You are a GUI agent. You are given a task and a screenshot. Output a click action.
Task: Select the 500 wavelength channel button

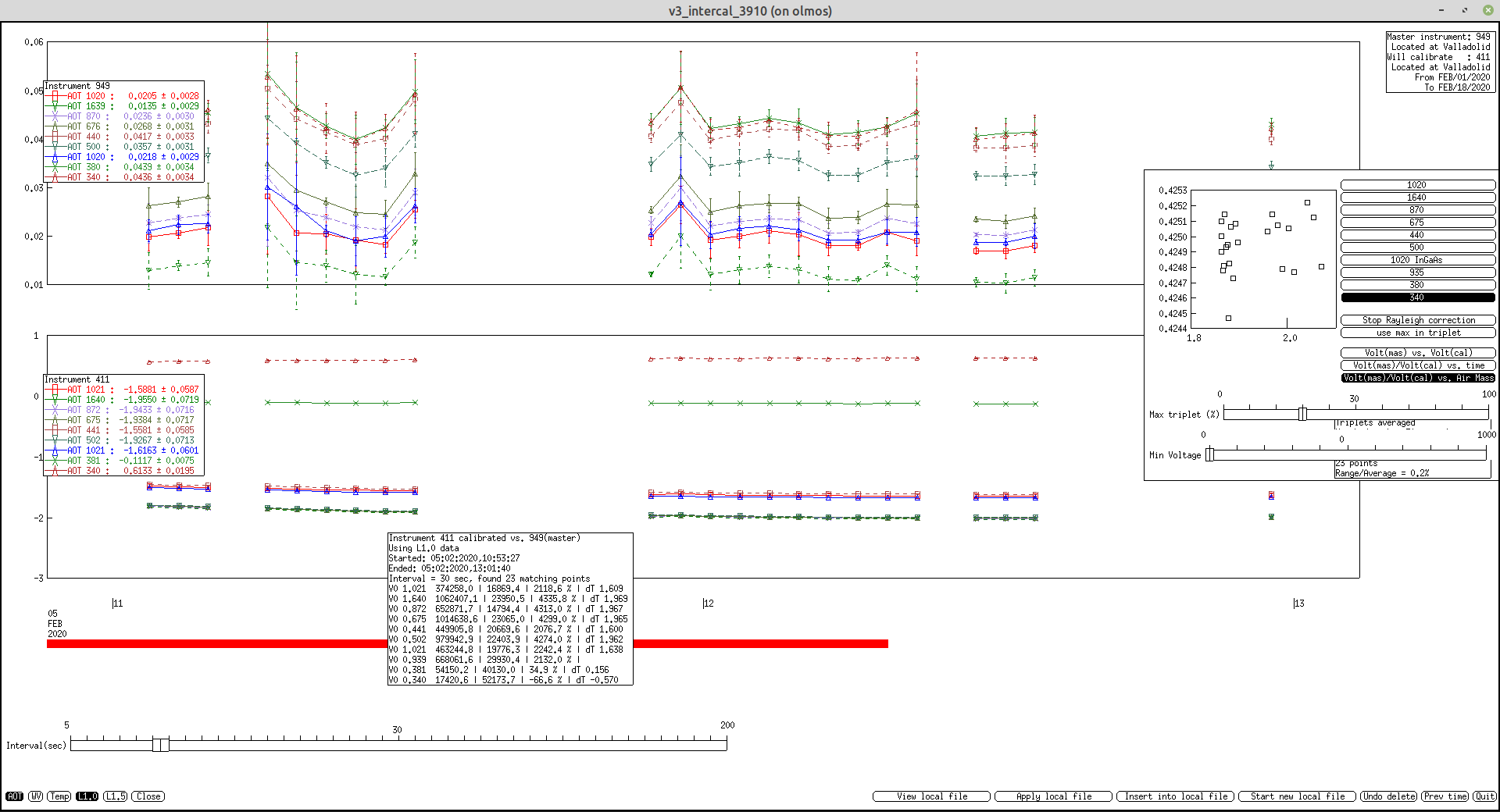click(x=1417, y=248)
